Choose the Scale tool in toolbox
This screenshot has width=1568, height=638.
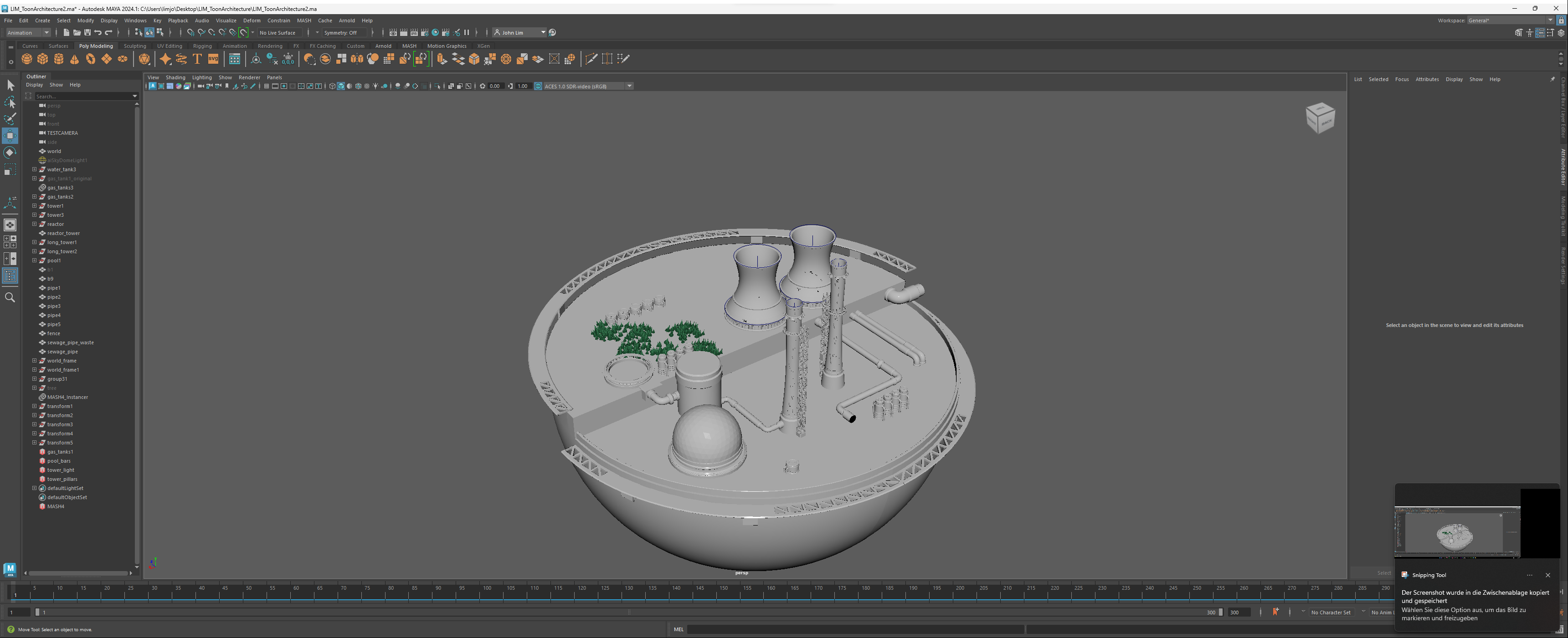10,170
